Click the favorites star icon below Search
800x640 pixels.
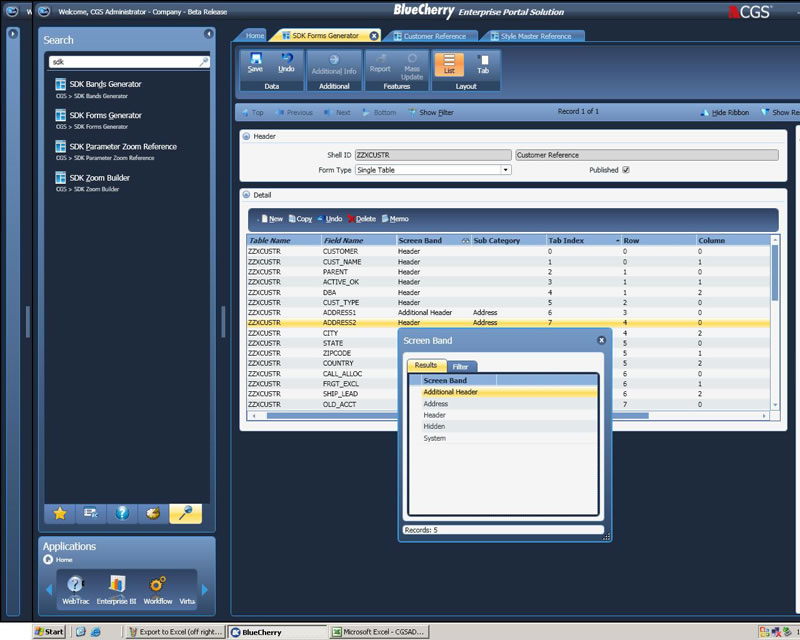tap(62, 514)
